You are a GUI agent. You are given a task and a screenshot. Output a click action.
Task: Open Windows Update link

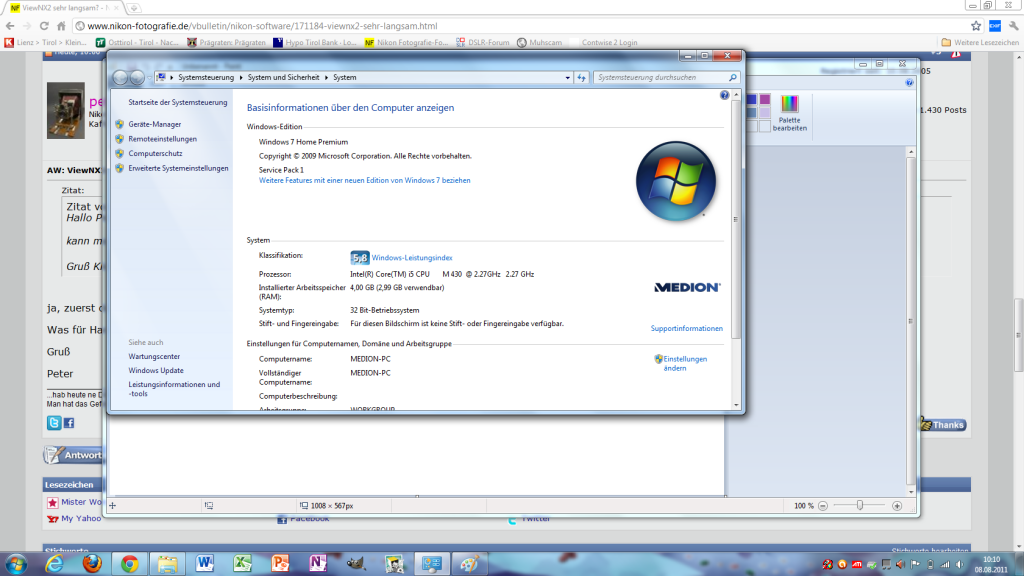(155, 371)
